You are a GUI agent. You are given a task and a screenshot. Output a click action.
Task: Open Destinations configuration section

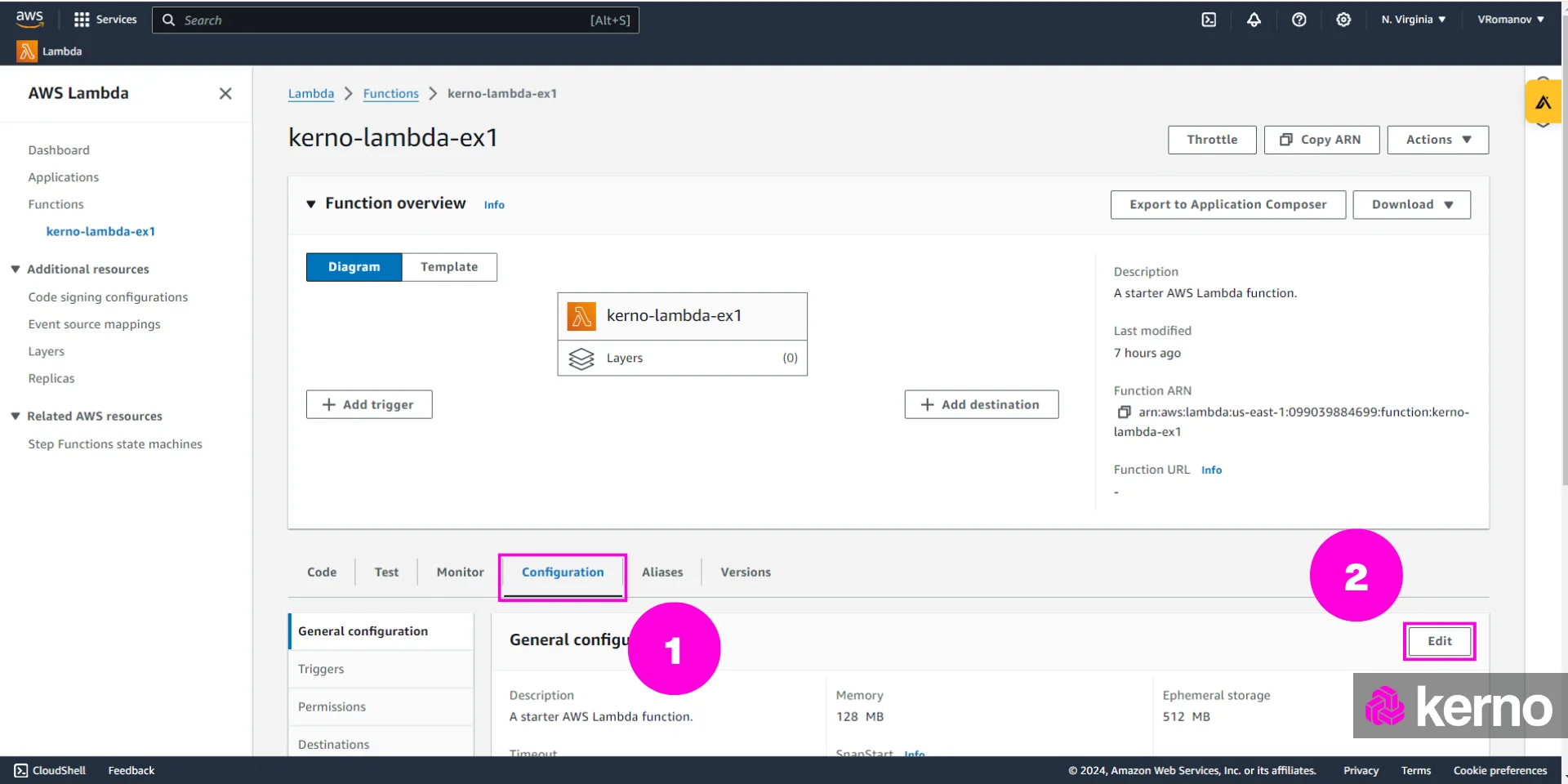381,742
